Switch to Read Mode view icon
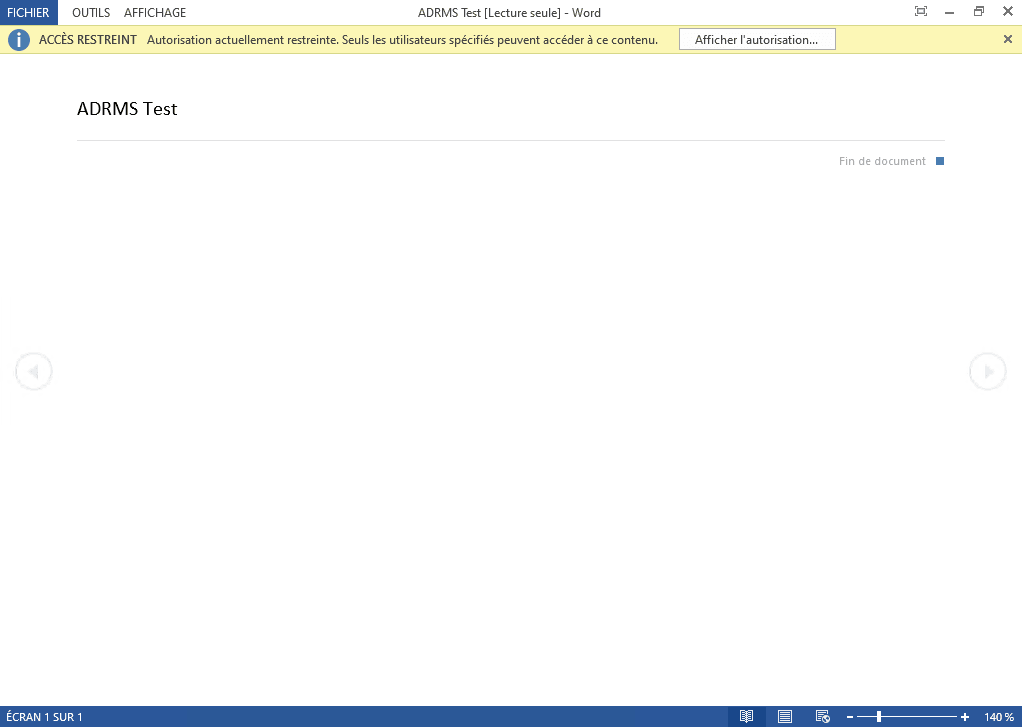Viewport: 1022px width, 727px height. pyautogui.click(x=746, y=717)
